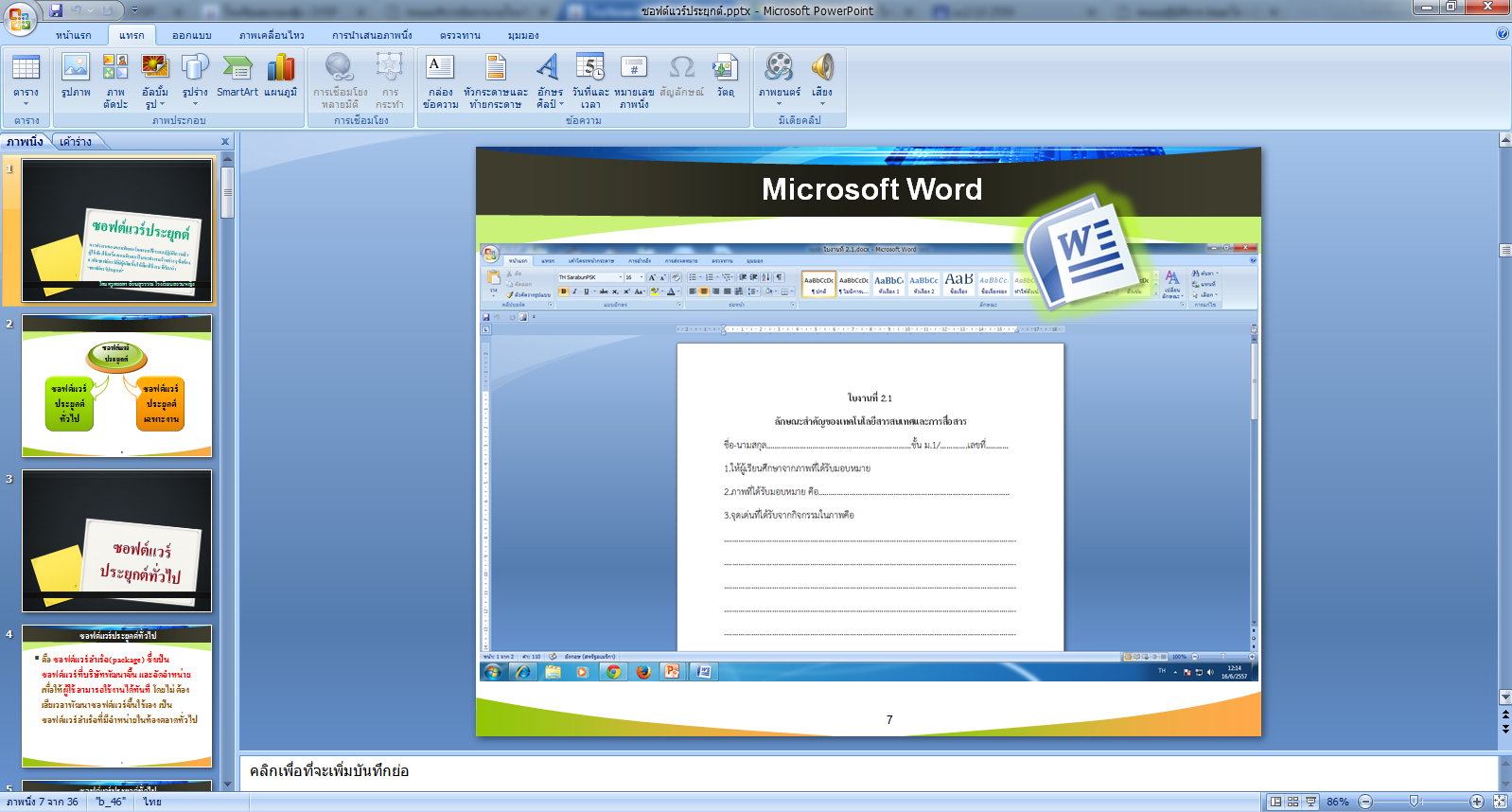Undo the last action in quick access toolbar
1512x812 pixels.
78,10
